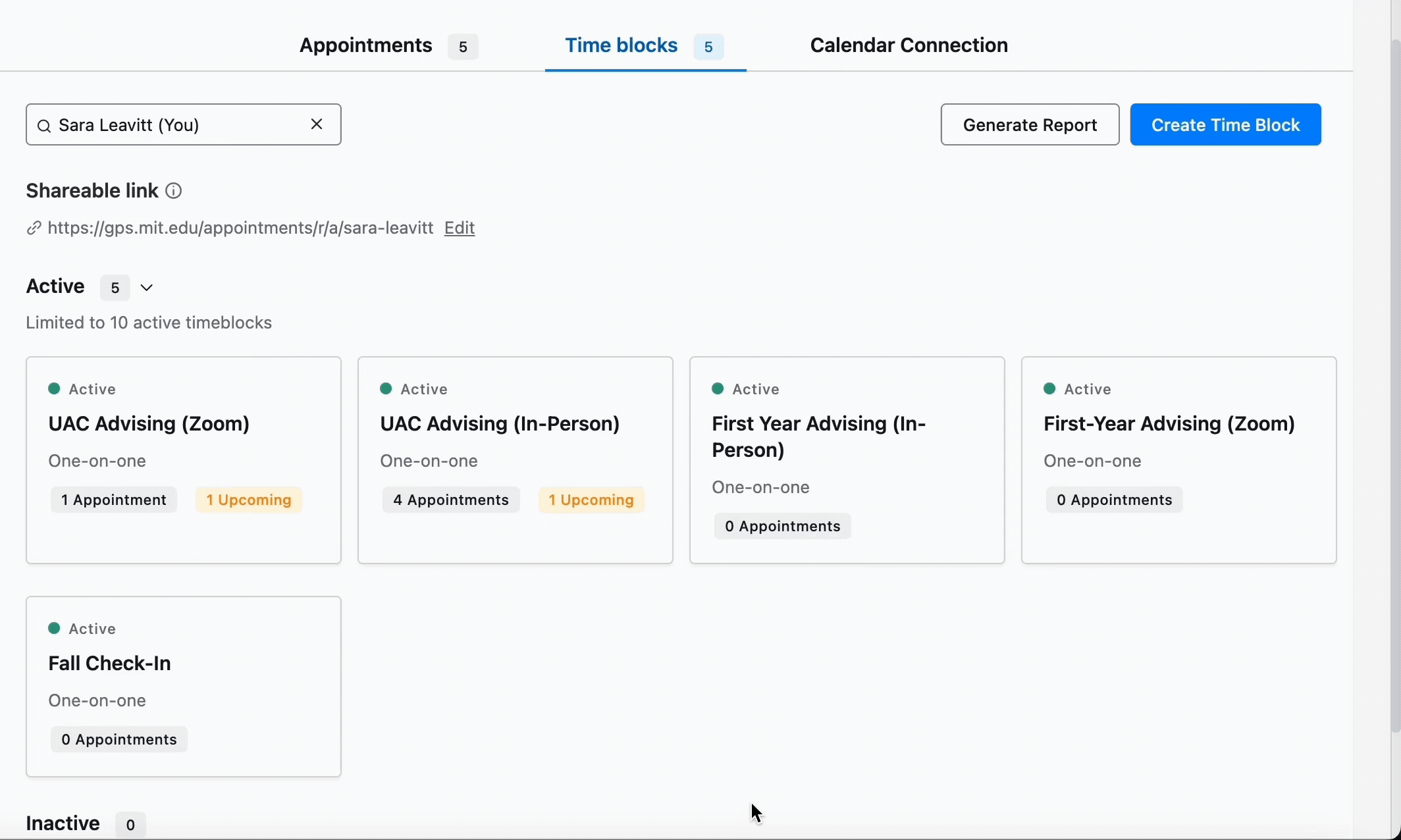The height and width of the screenshot is (840, 1401).
Task: Click Create Time Block button
Action: pyautogui.click(x=1225, y=124)
